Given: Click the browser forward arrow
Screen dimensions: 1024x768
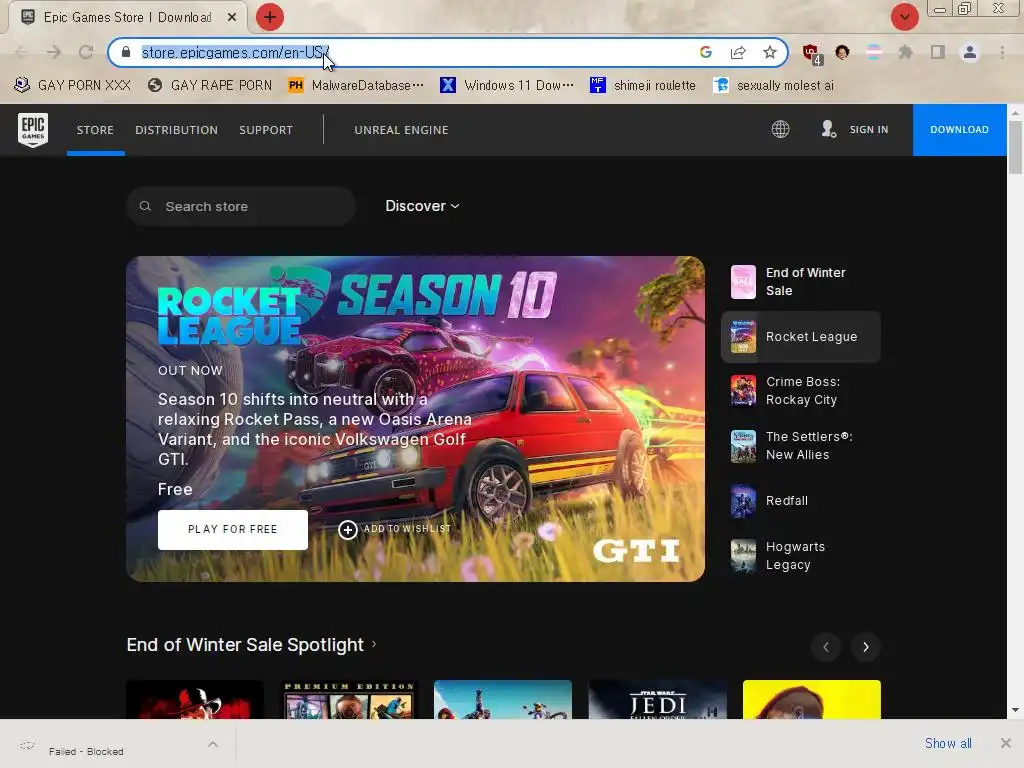Looking at the screenshot, I should 54,52.
